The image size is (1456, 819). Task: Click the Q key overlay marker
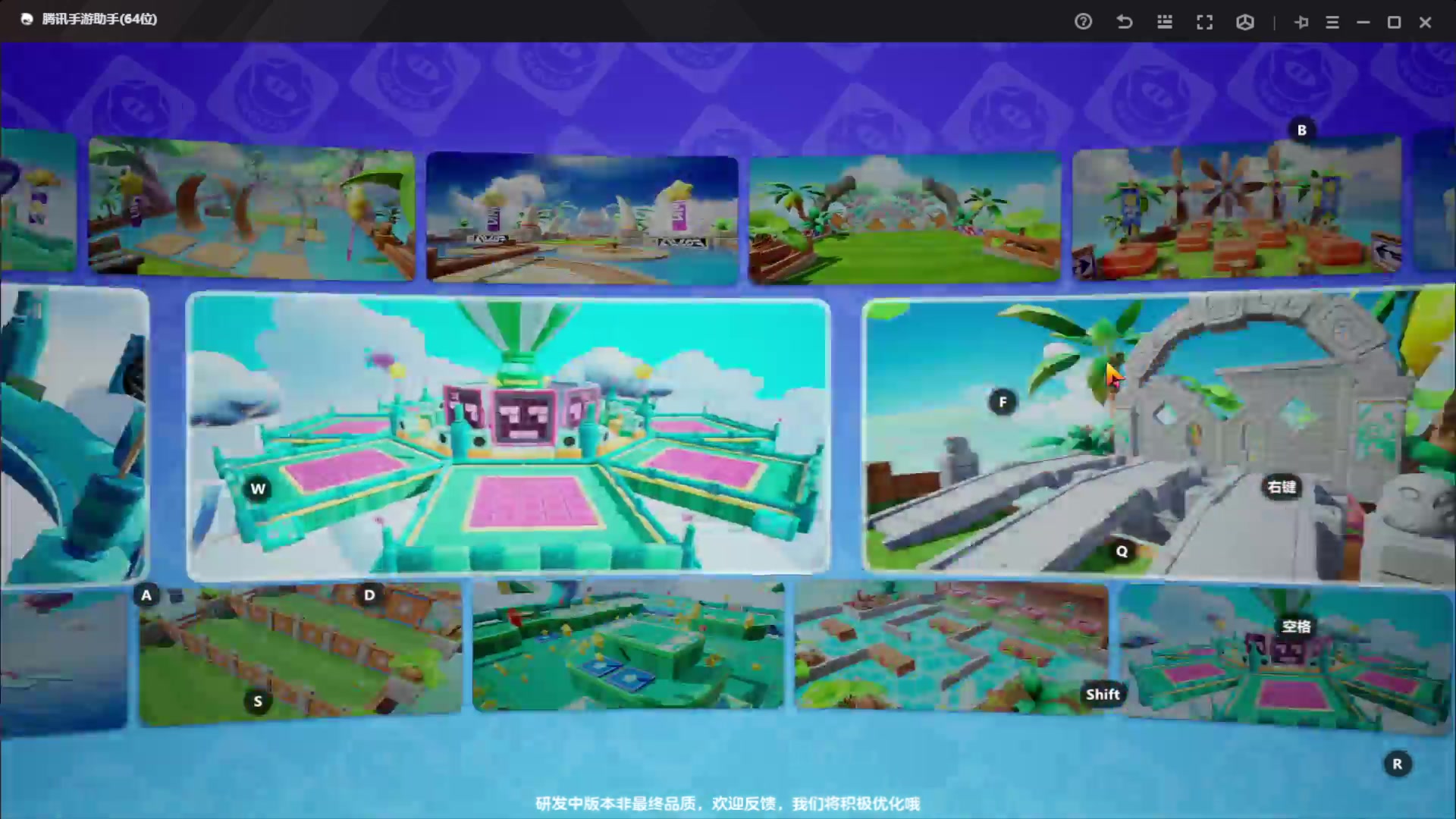coord(1122,551)
